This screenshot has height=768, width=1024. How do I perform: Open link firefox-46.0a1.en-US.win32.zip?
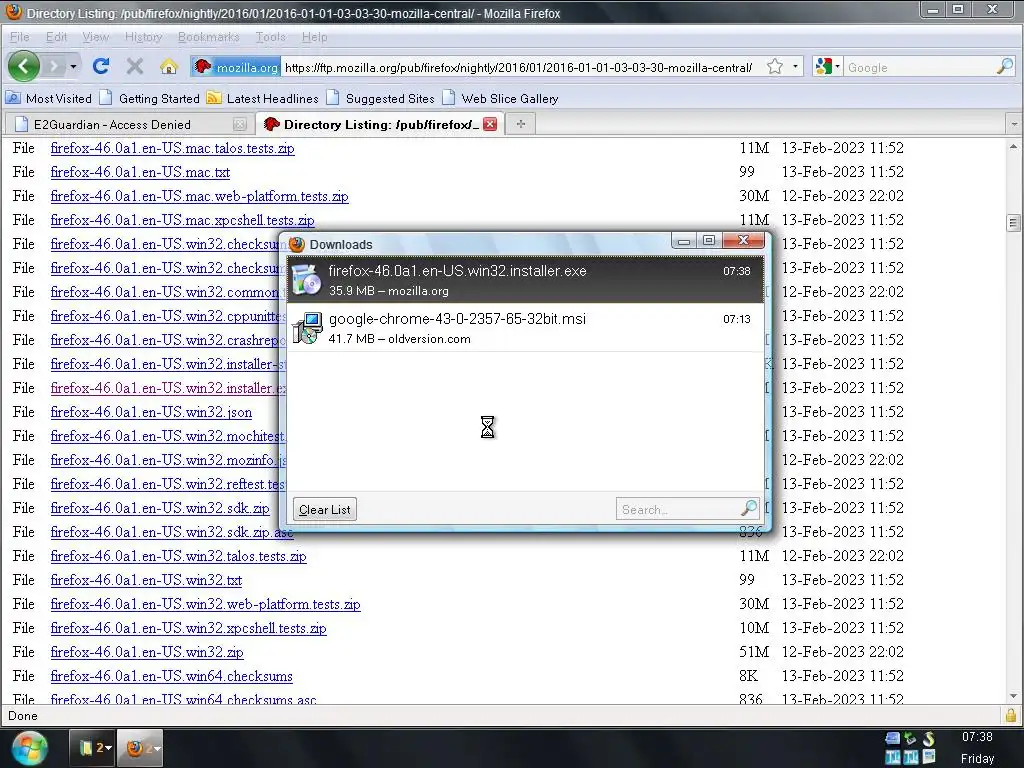pyautogui.click(x=147, y=652)
